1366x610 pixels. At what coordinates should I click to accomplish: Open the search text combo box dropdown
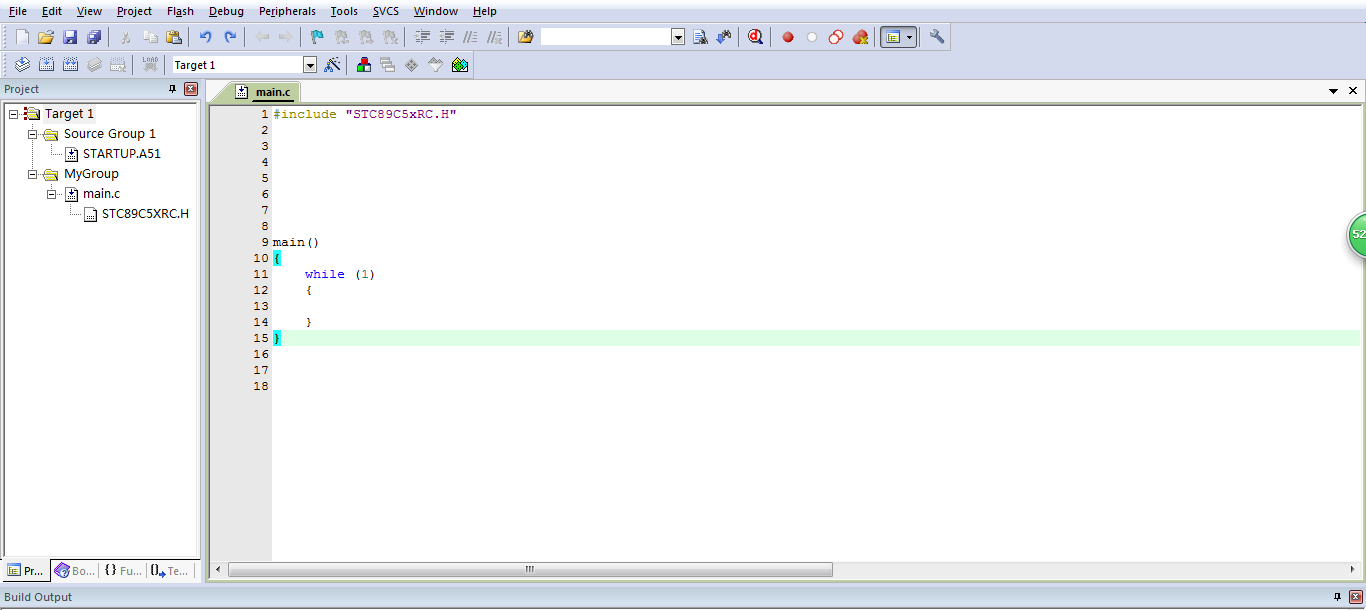tap(678, 37)
